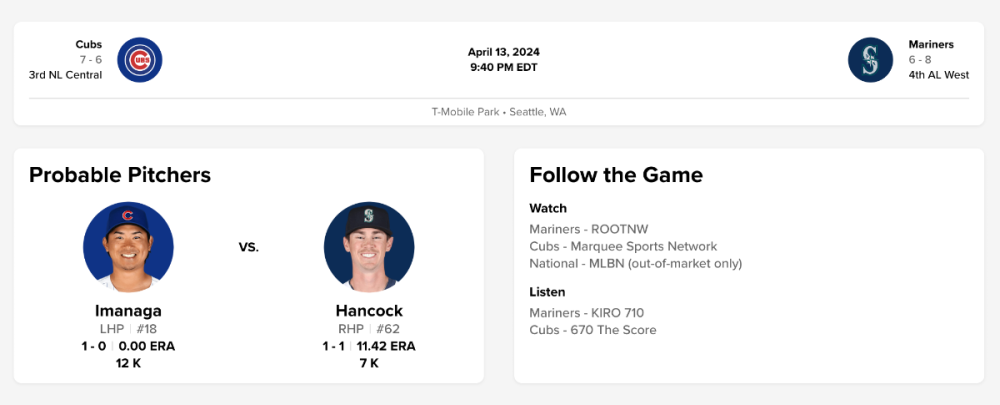Click Imanaga's 0.00 ERA stat line
Viewport: 1000px width, 405px height.
click(146, 346)
